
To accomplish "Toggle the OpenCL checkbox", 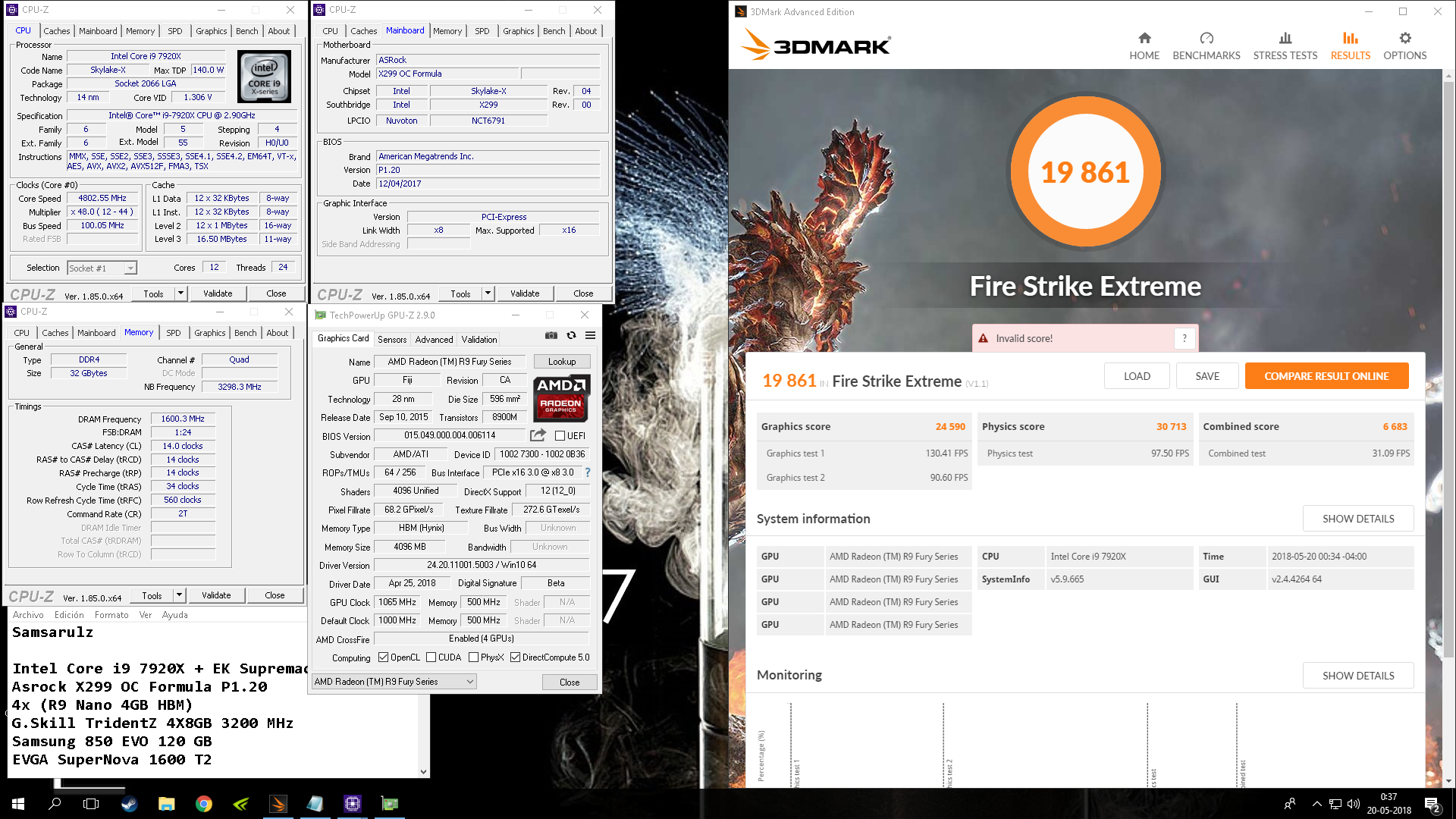I will pyautogui.click(x=383, y=657).
